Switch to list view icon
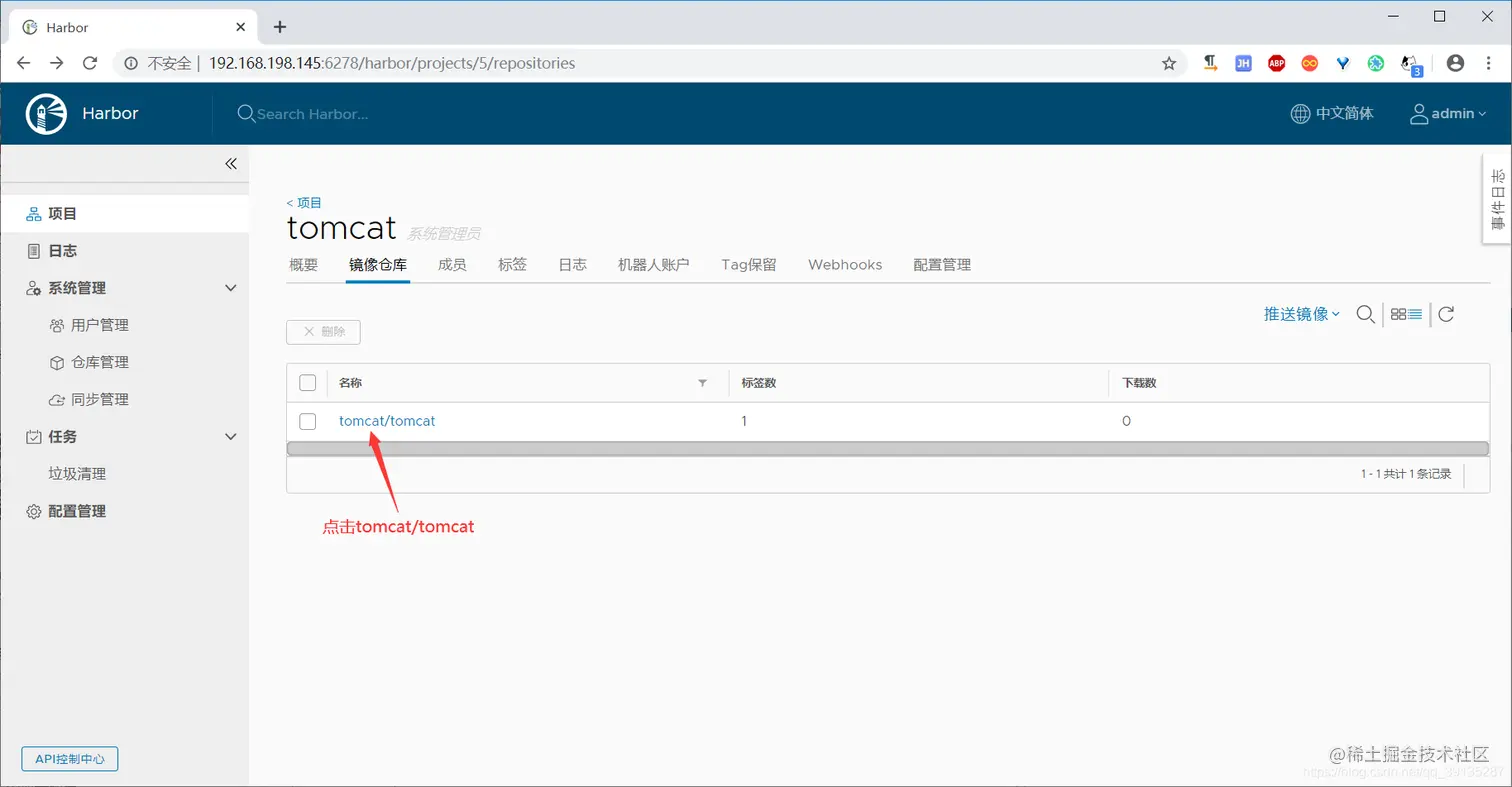The height and width of the screenshot is (787, 1512). [1415, 314]
